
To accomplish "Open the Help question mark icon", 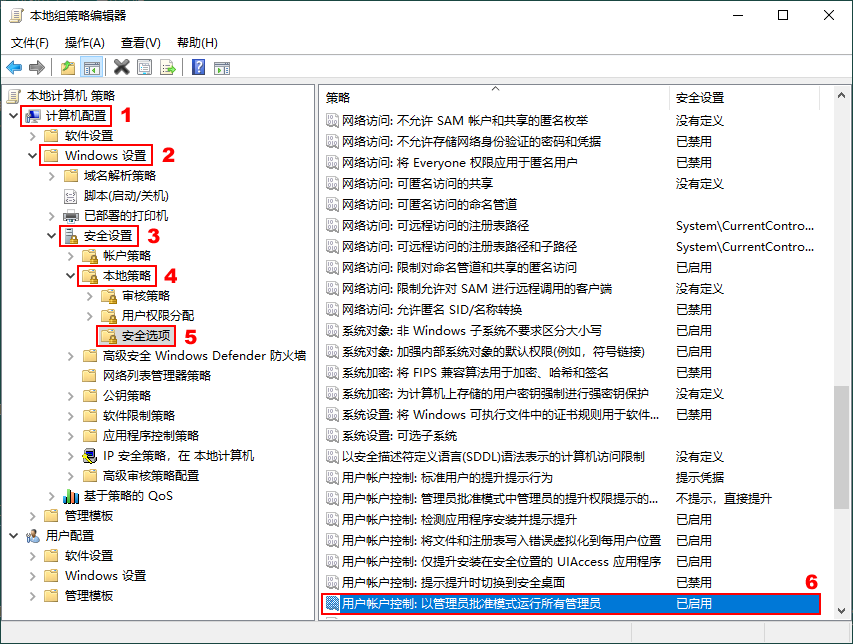I will point(199,67).
